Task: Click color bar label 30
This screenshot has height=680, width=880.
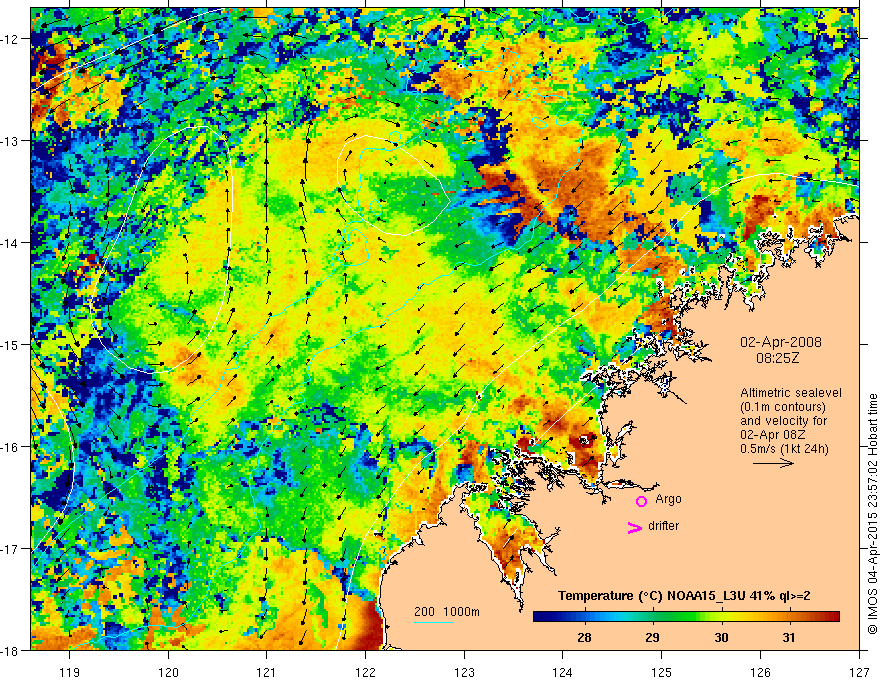Action: pyautogui.click(x=721, y=638)
